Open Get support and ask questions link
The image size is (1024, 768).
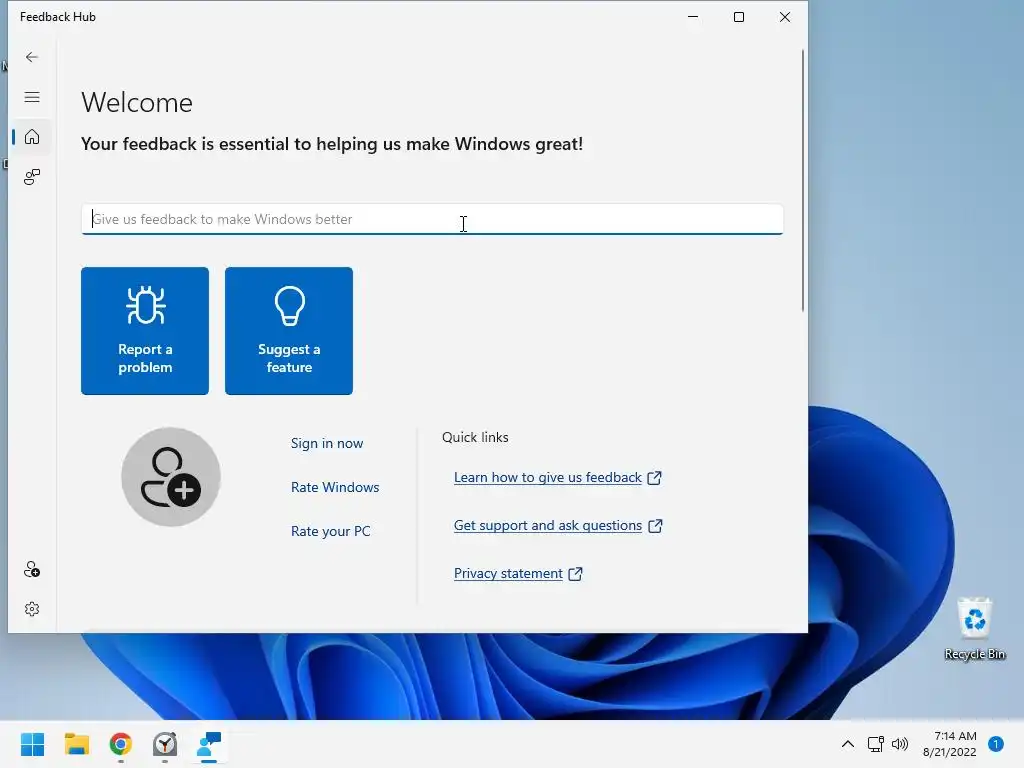[x=558, y=526]
